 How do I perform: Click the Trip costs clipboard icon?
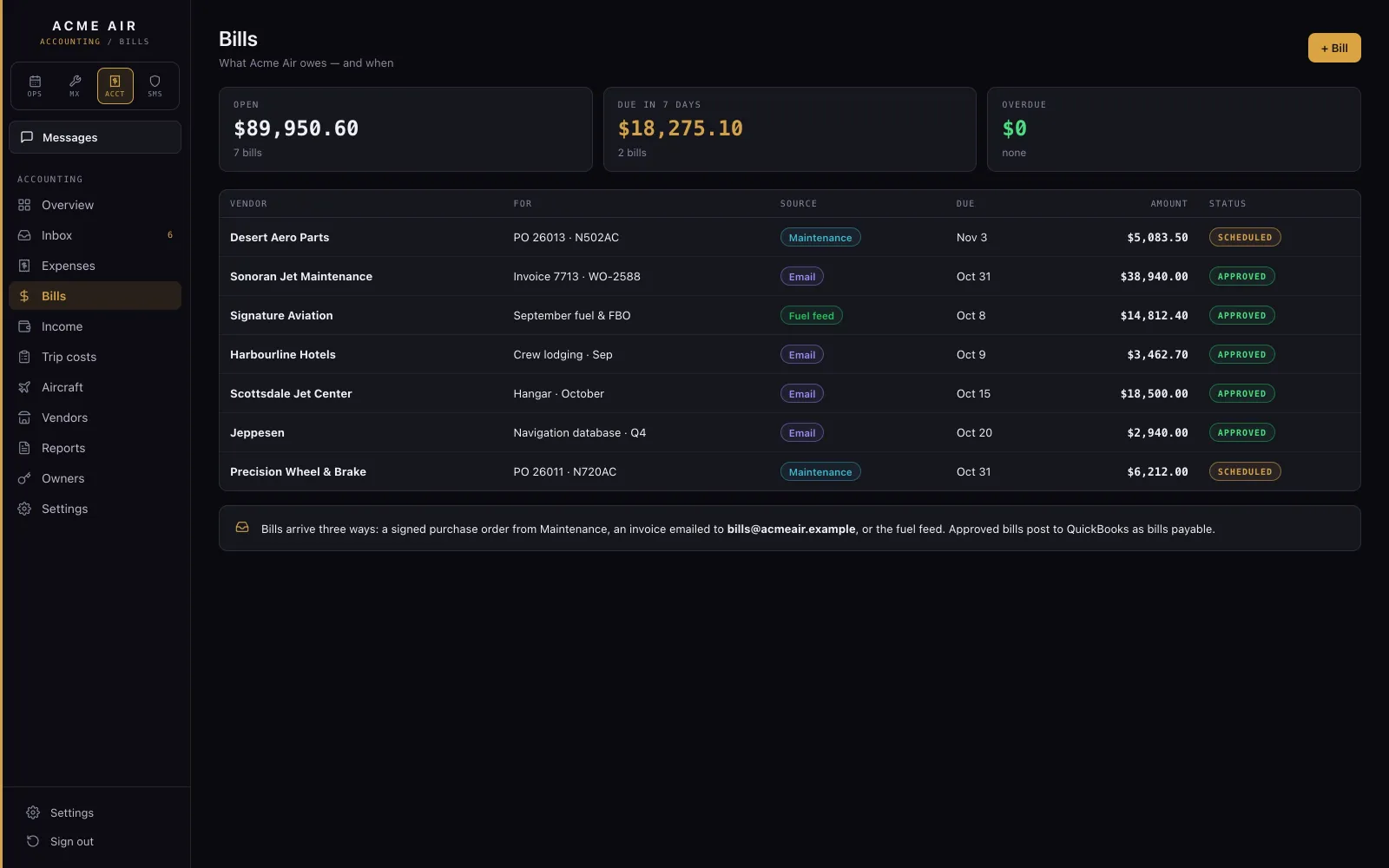point(24,357)
